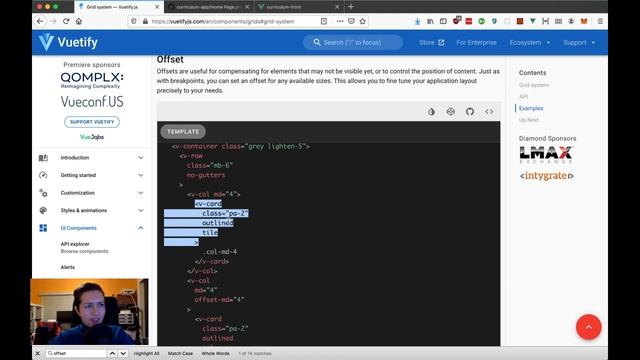Bookmark this page with the star
The width and height of the screenshot is (640, 360).
tap(362, 21)
